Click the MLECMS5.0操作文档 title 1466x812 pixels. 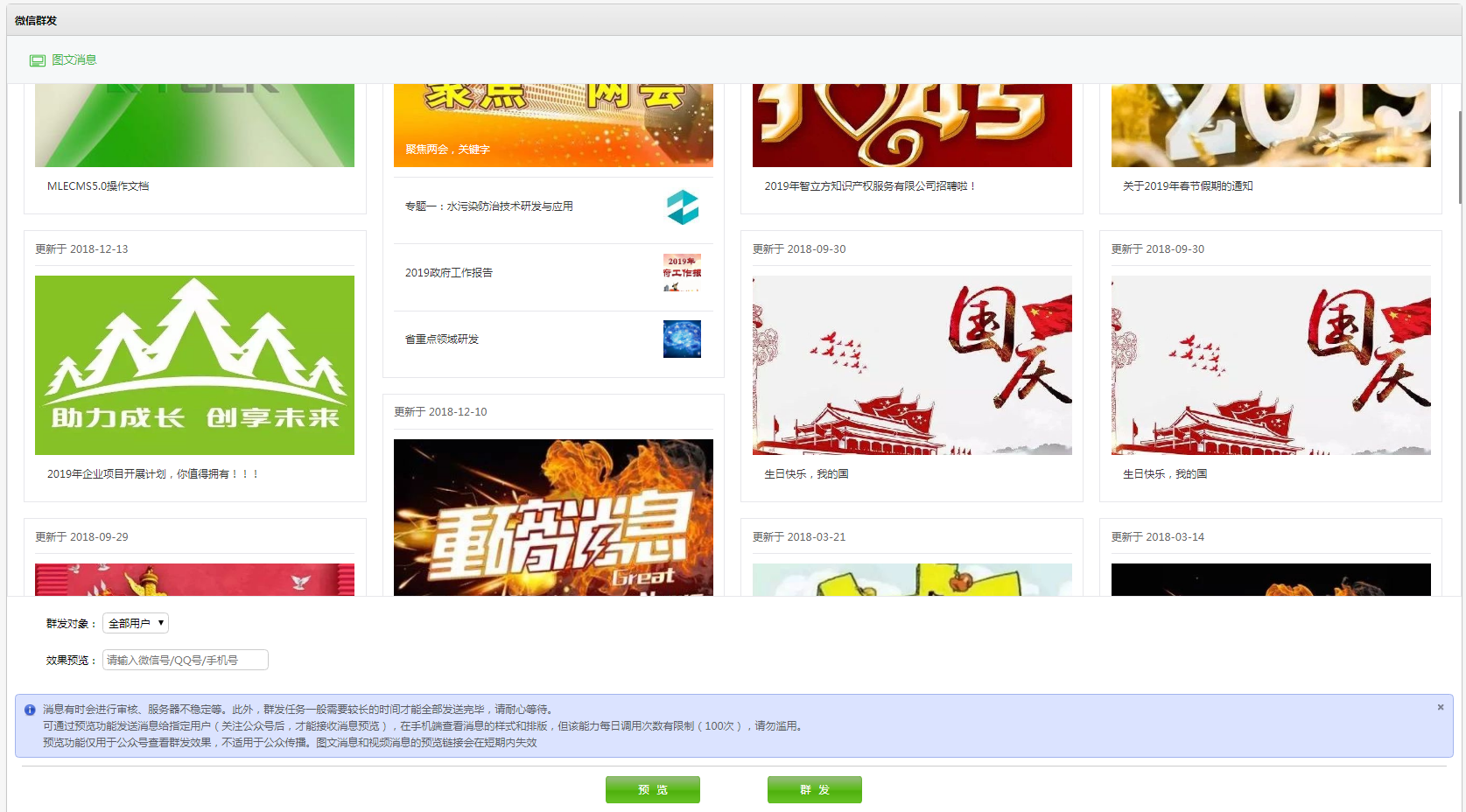point(98,186)
